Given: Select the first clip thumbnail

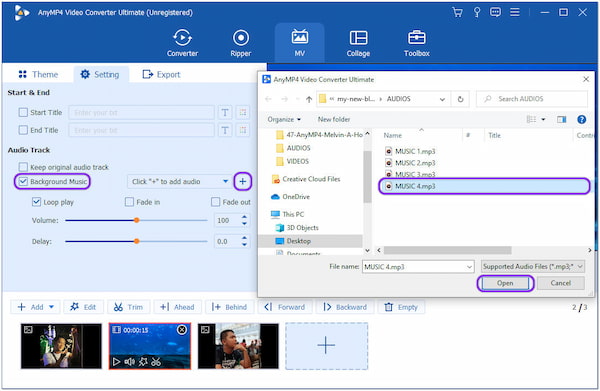Looking at the screenshot, I should (61, 346).
